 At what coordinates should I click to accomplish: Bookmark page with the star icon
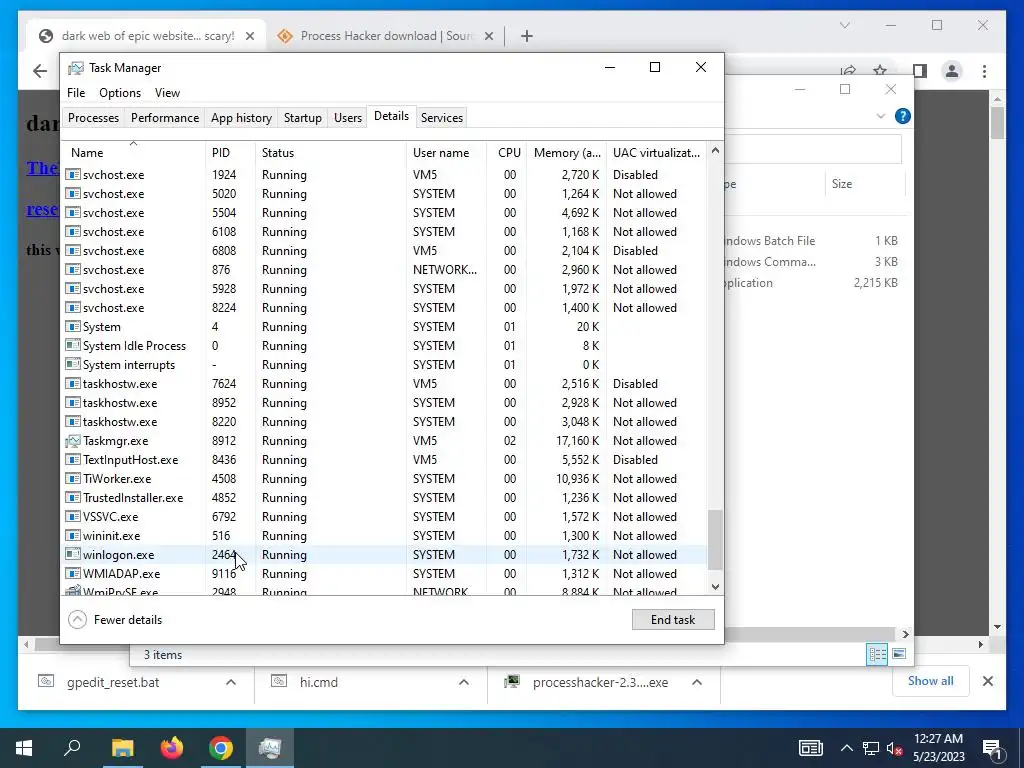click(880, 70)
